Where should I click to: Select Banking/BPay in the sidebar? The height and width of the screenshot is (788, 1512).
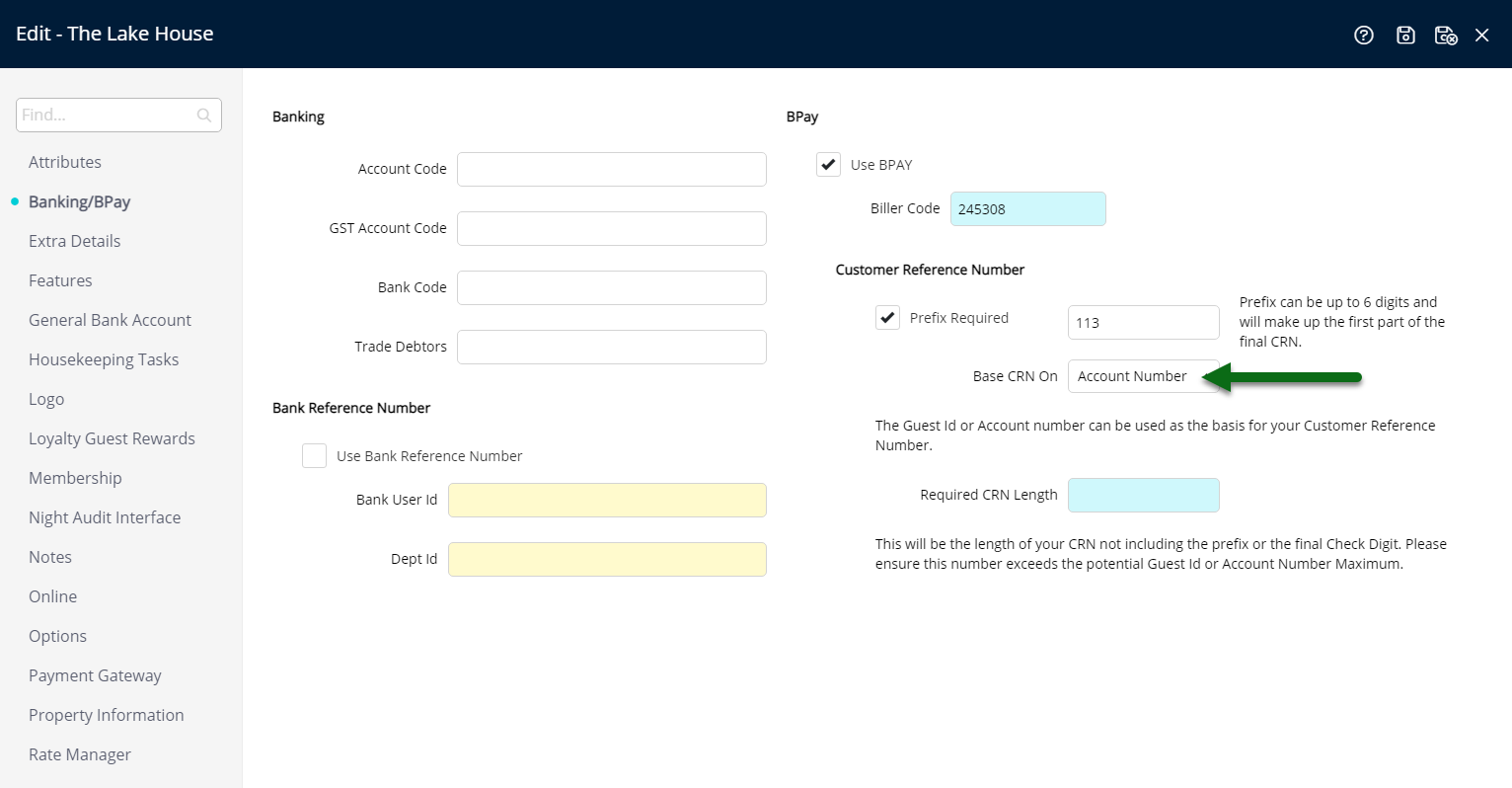[x=80, y=201]
